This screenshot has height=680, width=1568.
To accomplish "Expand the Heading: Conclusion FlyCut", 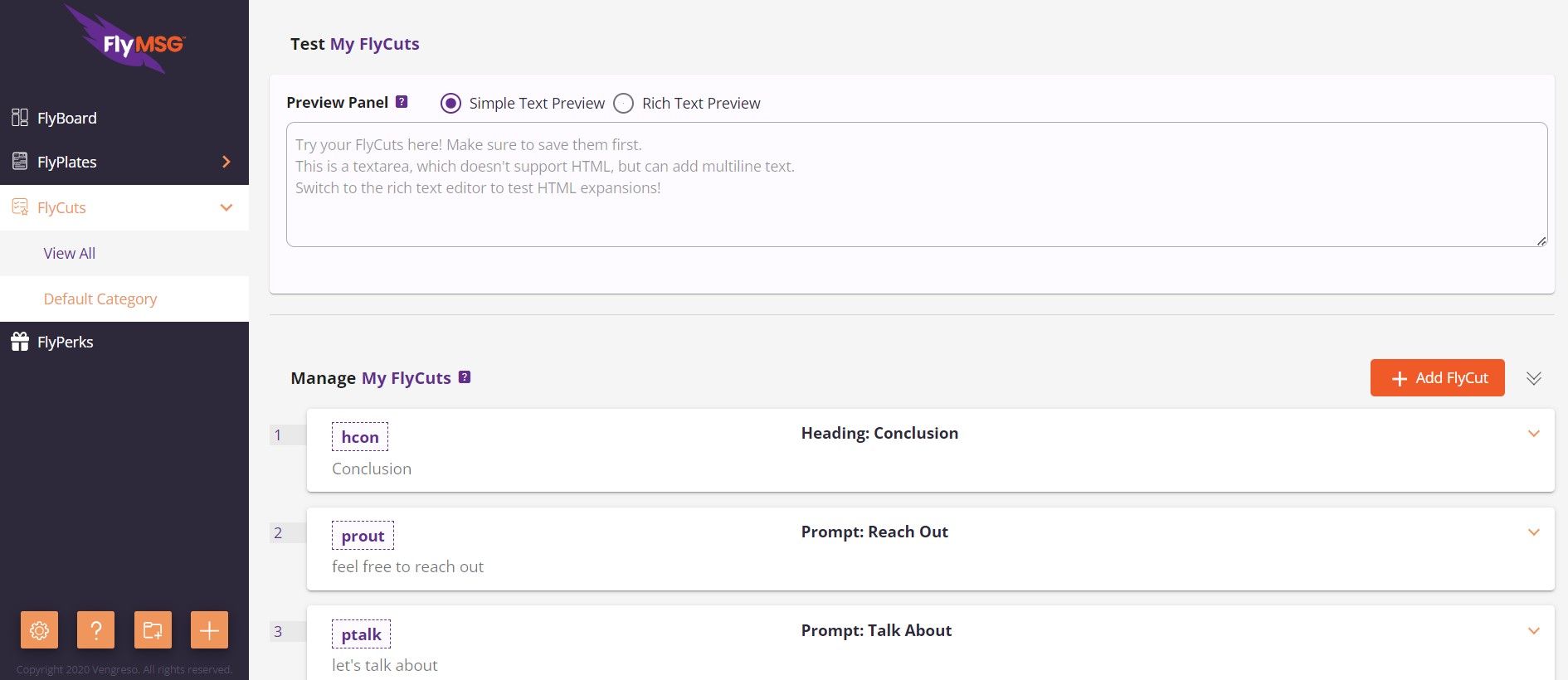I will click(x=1534, y=433).
